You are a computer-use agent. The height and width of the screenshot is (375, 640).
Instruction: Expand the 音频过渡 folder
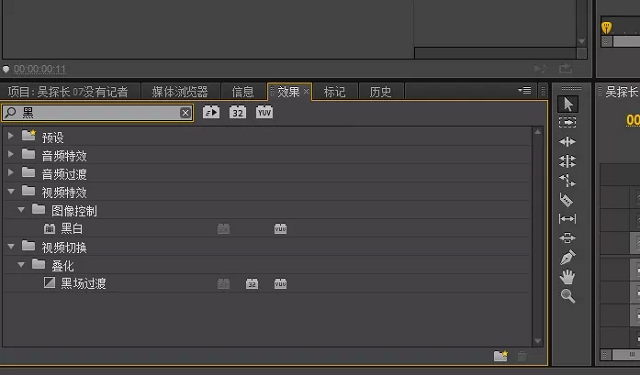11,173
